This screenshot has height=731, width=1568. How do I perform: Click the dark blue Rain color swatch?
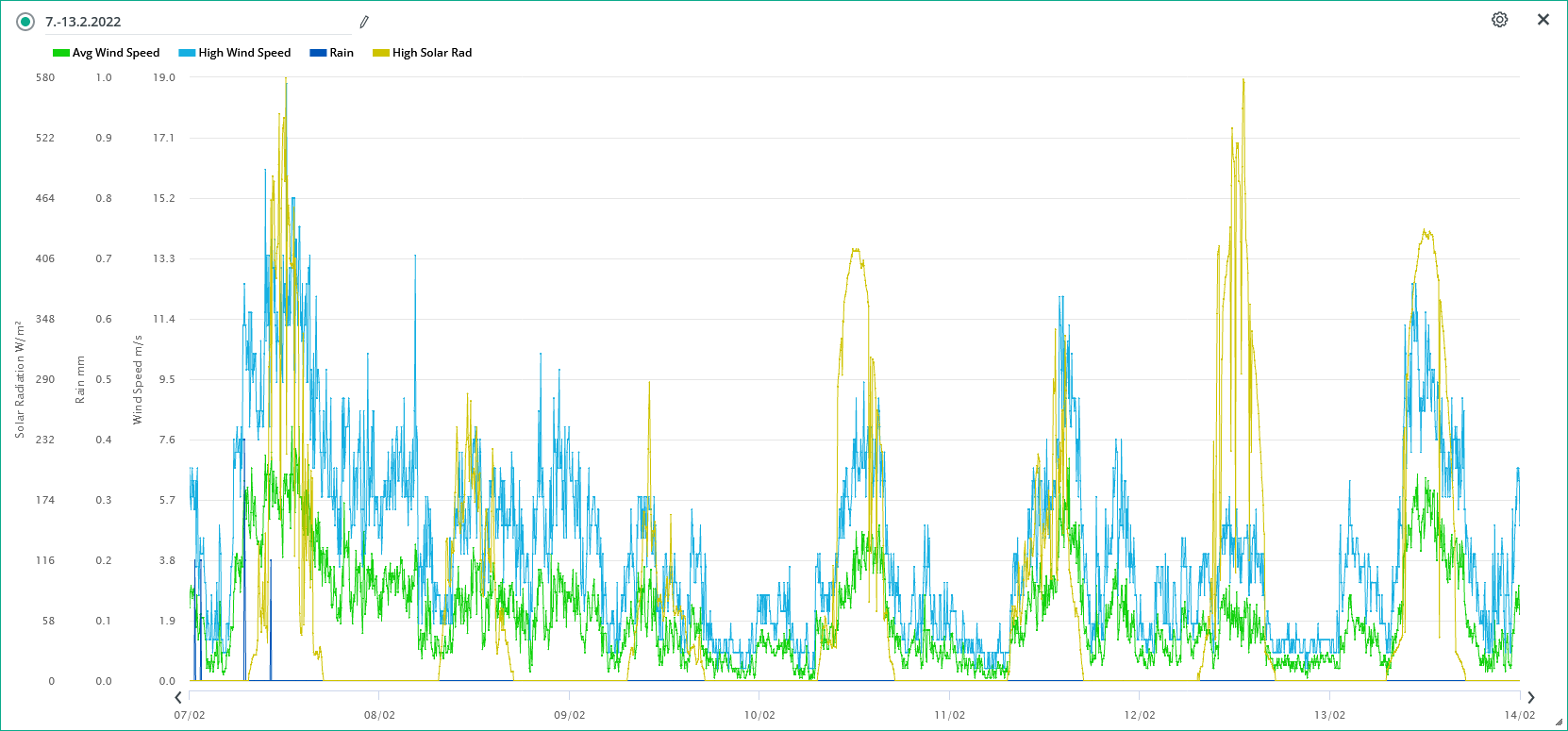tap(318, 53)
